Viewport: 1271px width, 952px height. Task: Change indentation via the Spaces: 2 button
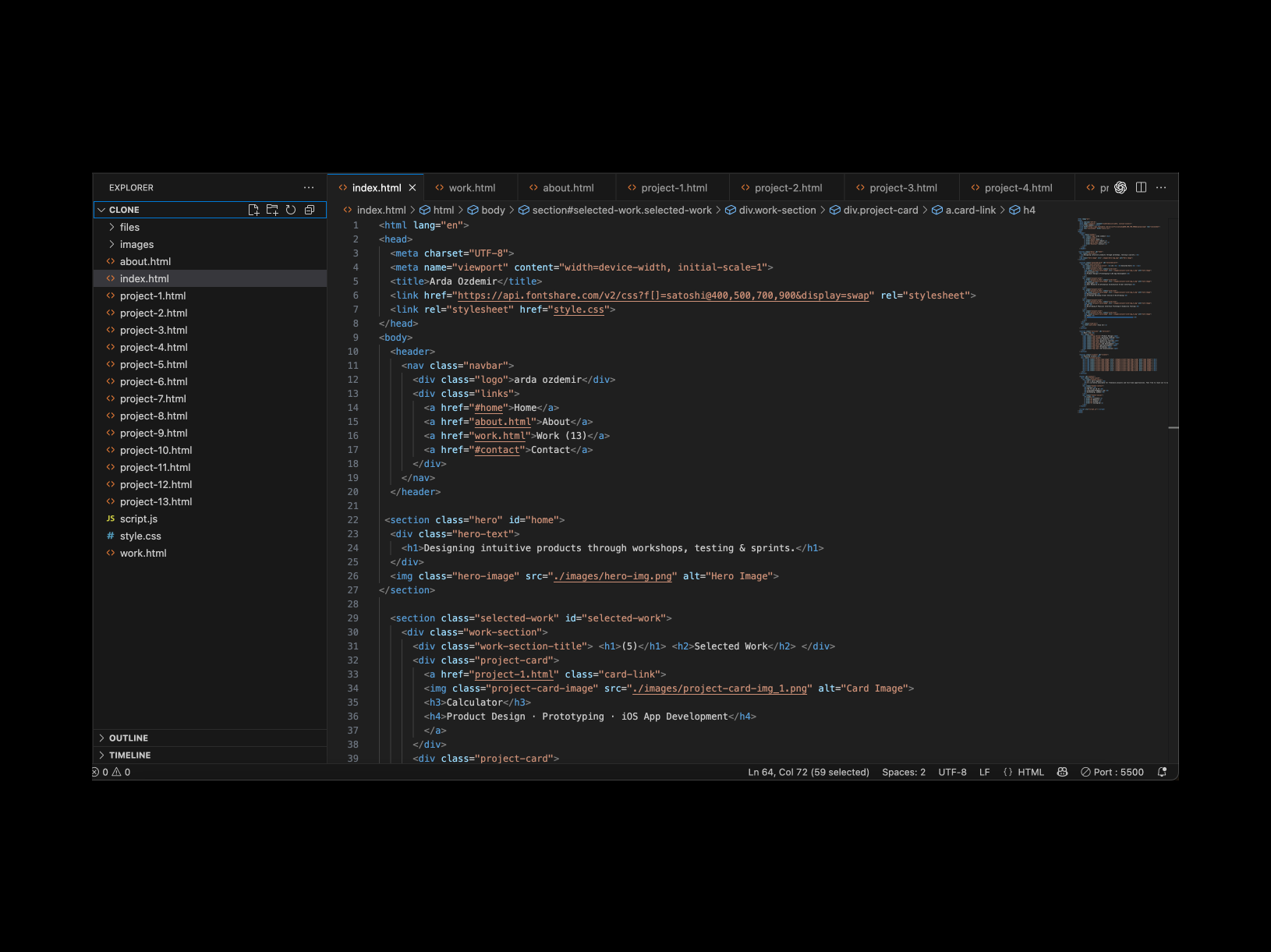(x=904, y=772)
